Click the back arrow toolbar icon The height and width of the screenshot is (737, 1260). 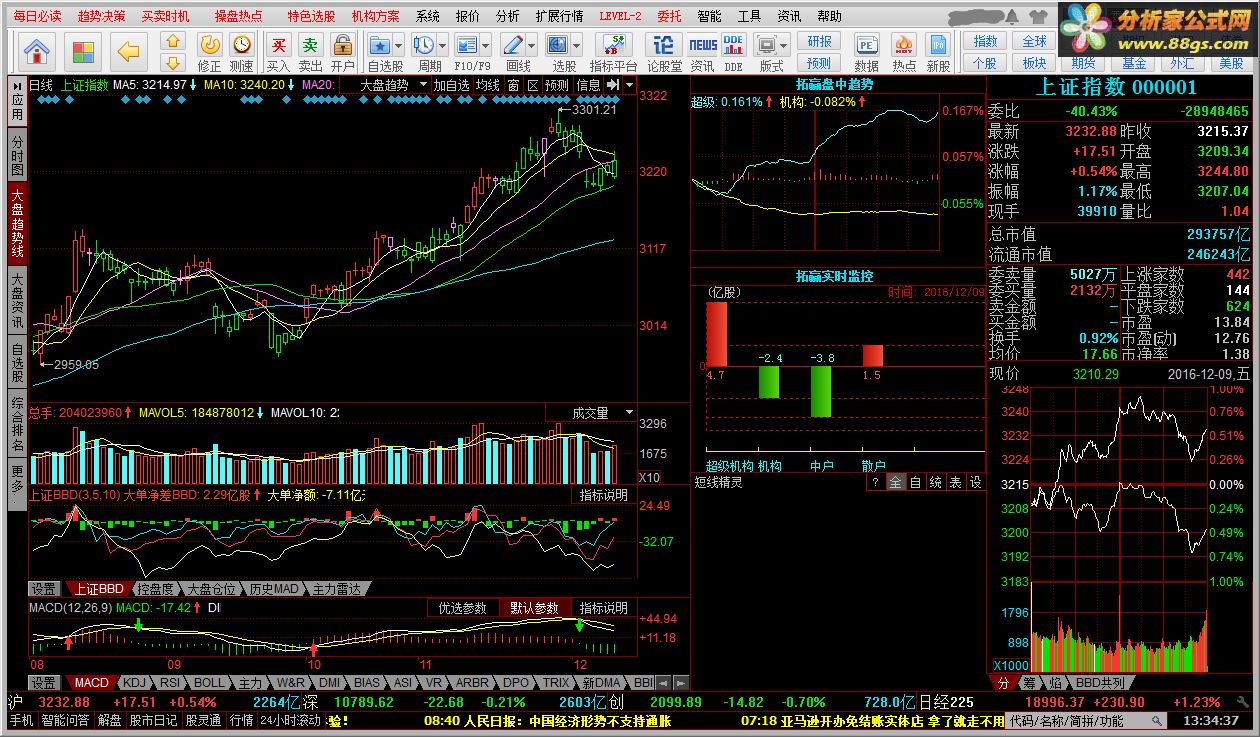point(129,50)
